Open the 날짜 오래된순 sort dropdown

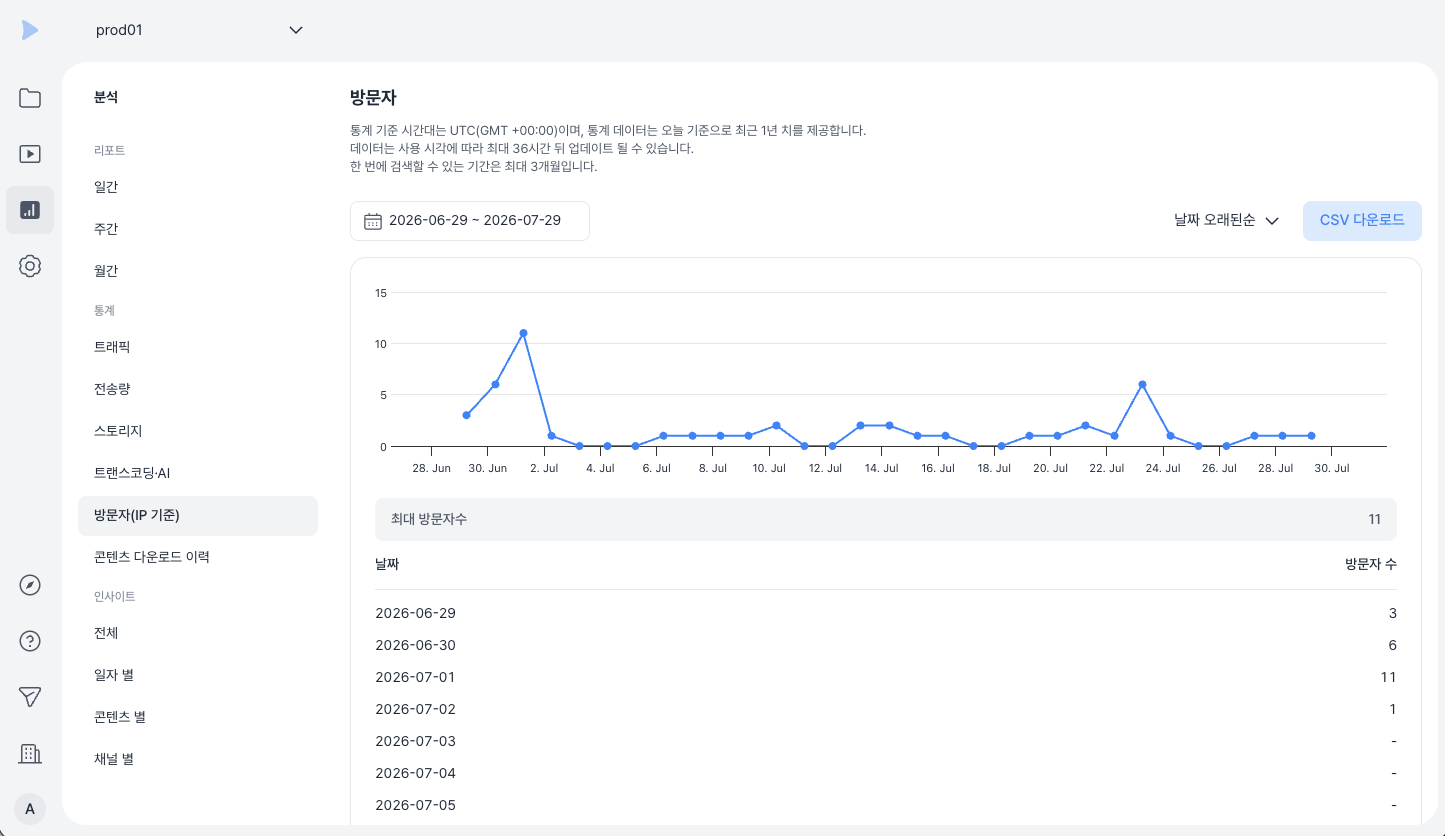point(1227,221)
